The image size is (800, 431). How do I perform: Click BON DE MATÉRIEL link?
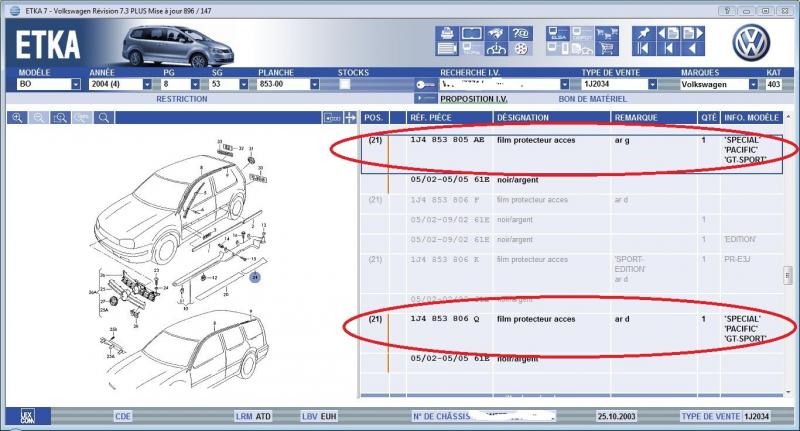pos(593,99)
